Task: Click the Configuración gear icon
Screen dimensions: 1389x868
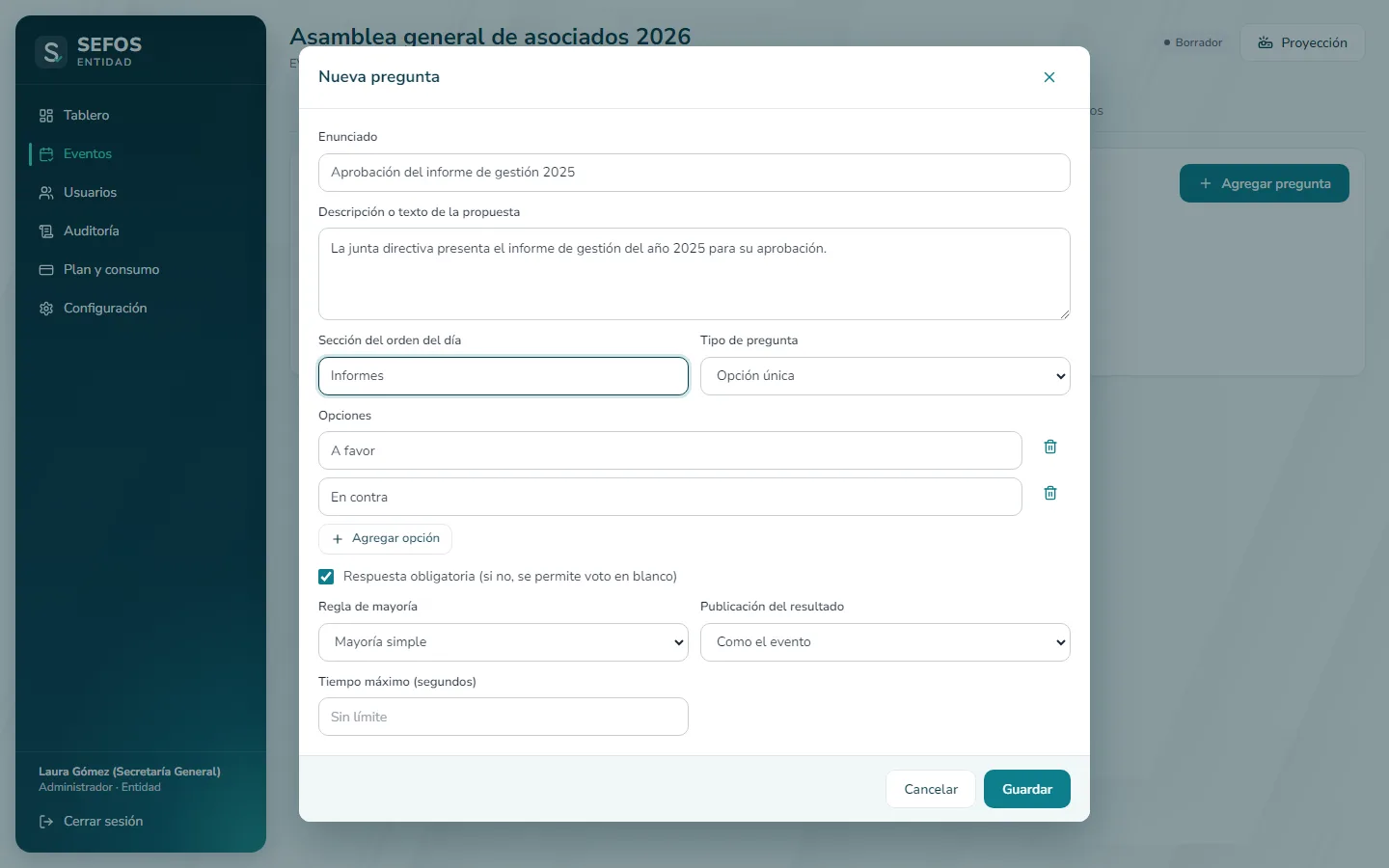Action: tap(46, 309)
